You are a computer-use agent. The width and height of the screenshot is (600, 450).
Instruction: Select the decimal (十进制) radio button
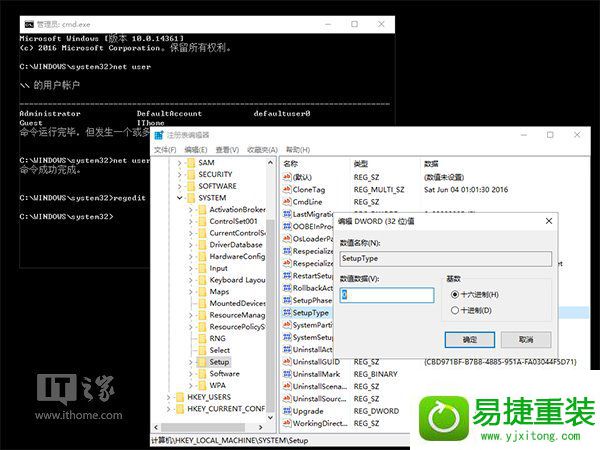455,310
